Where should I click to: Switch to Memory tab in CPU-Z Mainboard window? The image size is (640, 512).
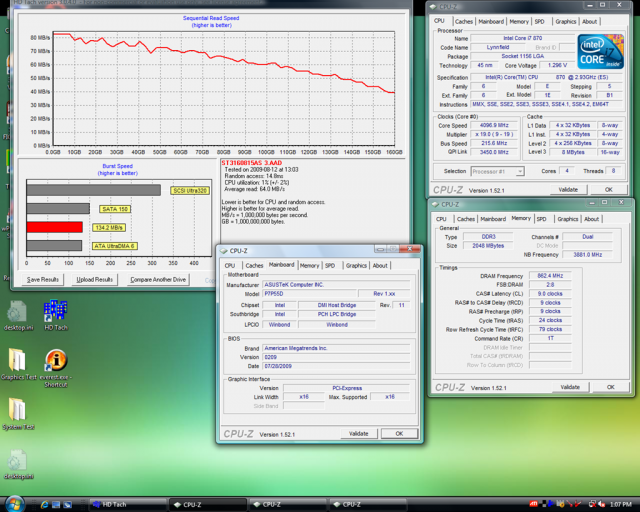pyautogui.click(x=309, y=265)
